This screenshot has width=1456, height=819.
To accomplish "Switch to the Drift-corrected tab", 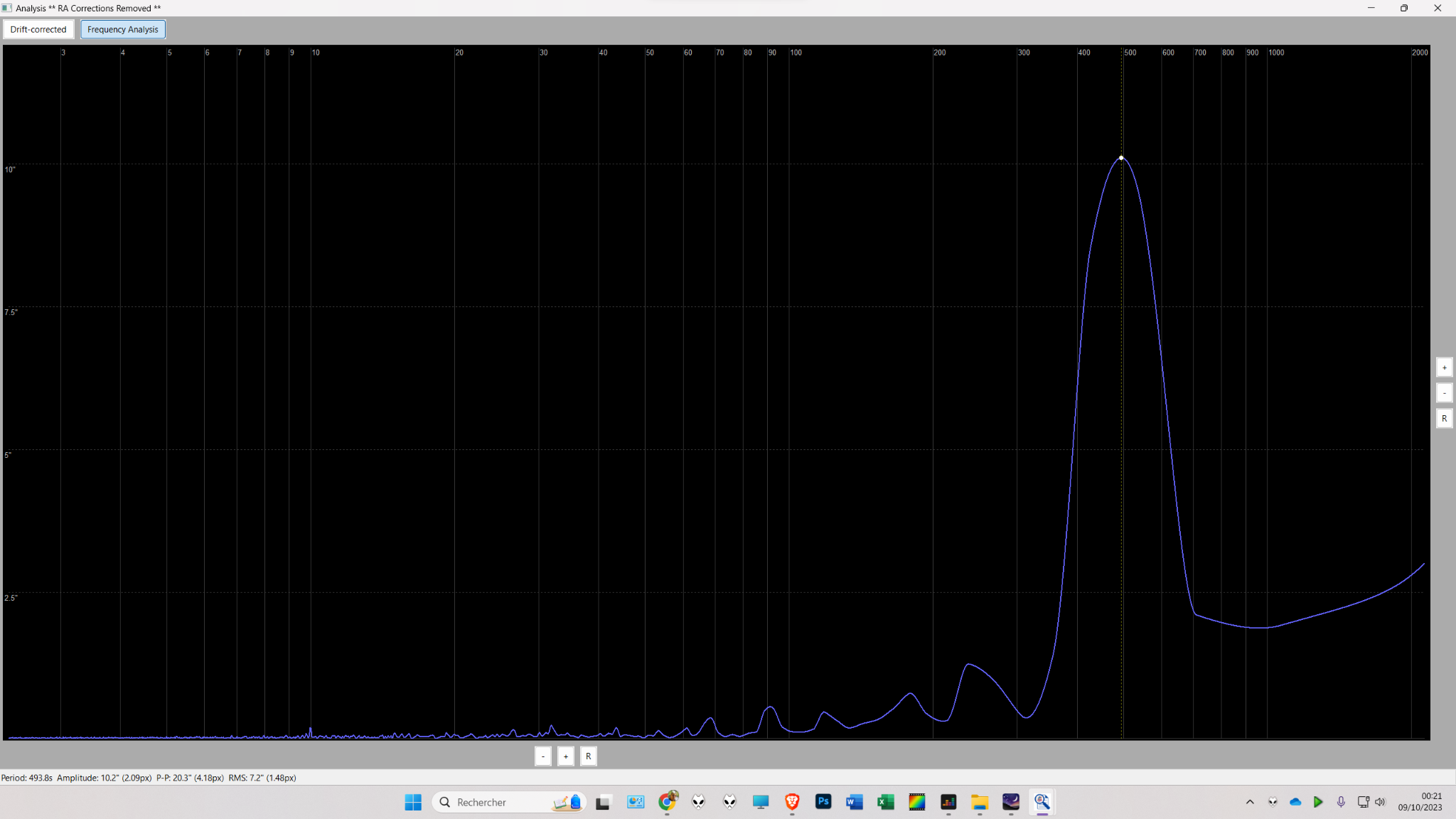I will tap(38, 29).
